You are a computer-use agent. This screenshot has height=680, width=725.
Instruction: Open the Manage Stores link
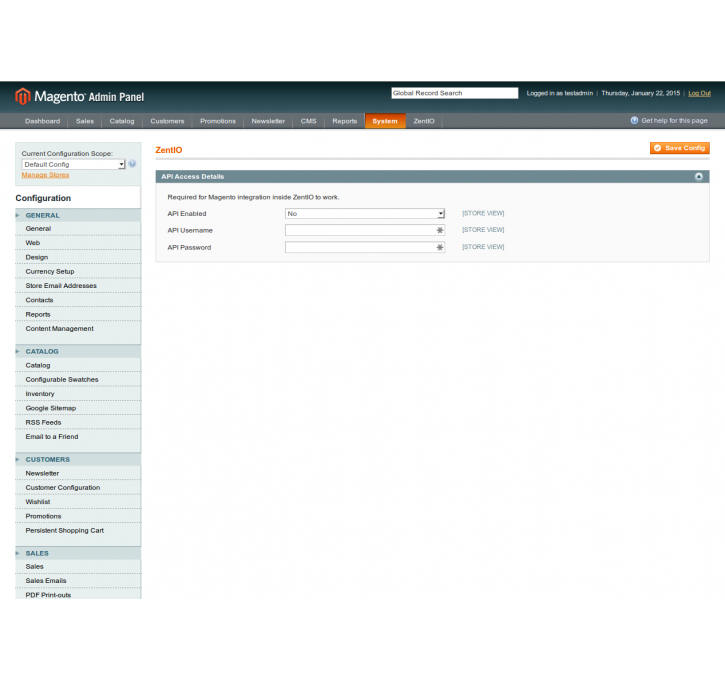pyautogui.click(x=45, y=175)
